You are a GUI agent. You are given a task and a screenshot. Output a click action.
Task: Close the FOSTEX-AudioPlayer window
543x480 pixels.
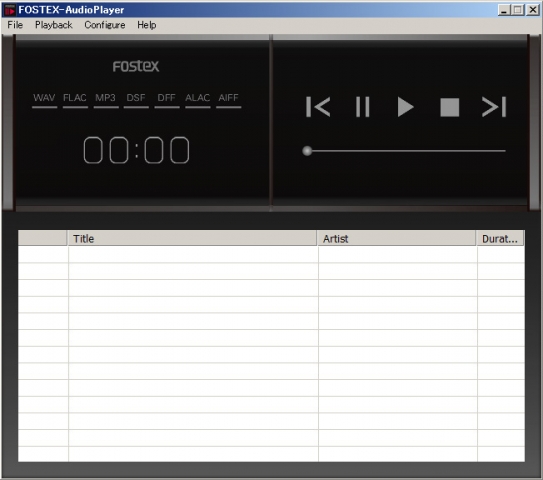(533, 10)
